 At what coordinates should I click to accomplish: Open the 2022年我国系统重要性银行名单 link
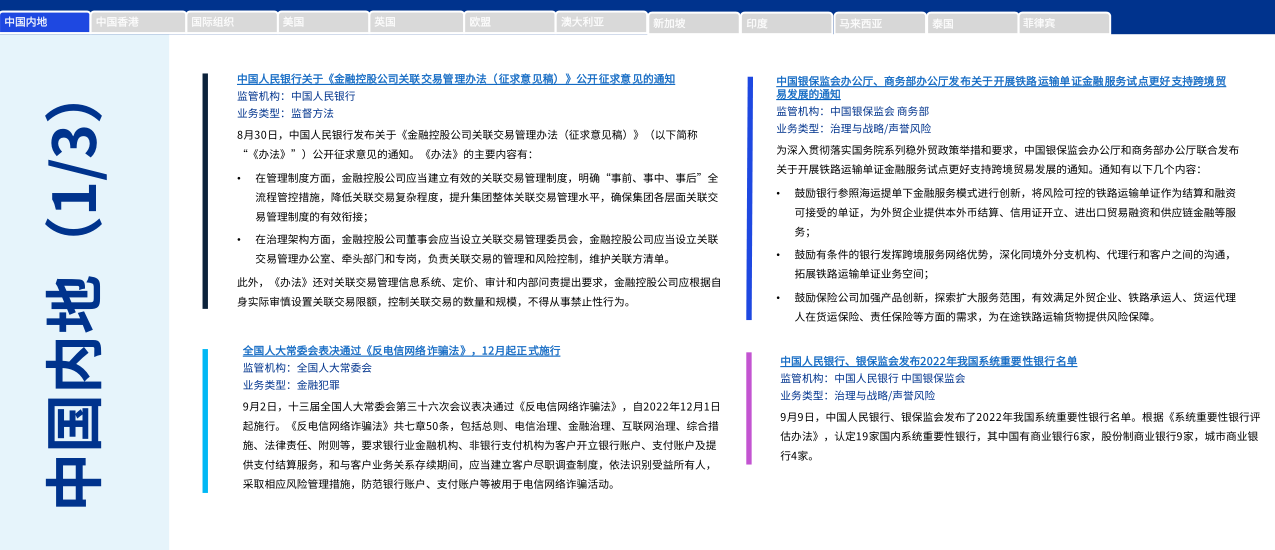(928, 361)
